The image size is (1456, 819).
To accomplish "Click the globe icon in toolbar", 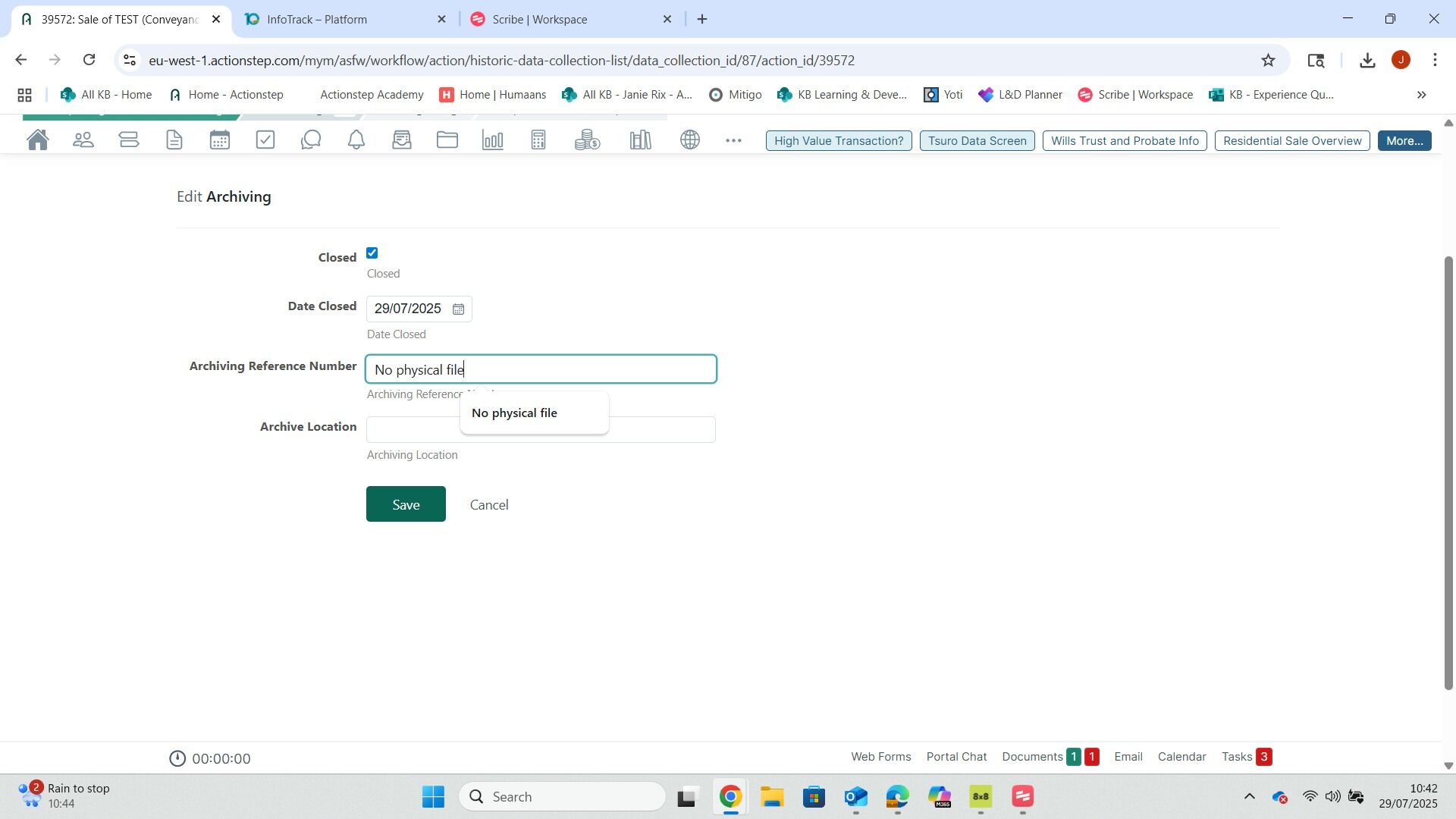I will (x=689, y=140).
